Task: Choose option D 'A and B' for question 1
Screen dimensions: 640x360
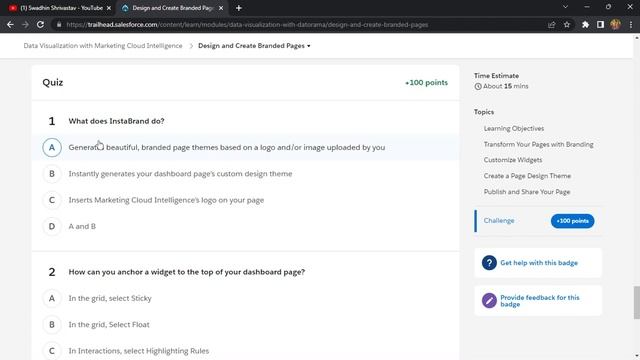Action: 52,226
